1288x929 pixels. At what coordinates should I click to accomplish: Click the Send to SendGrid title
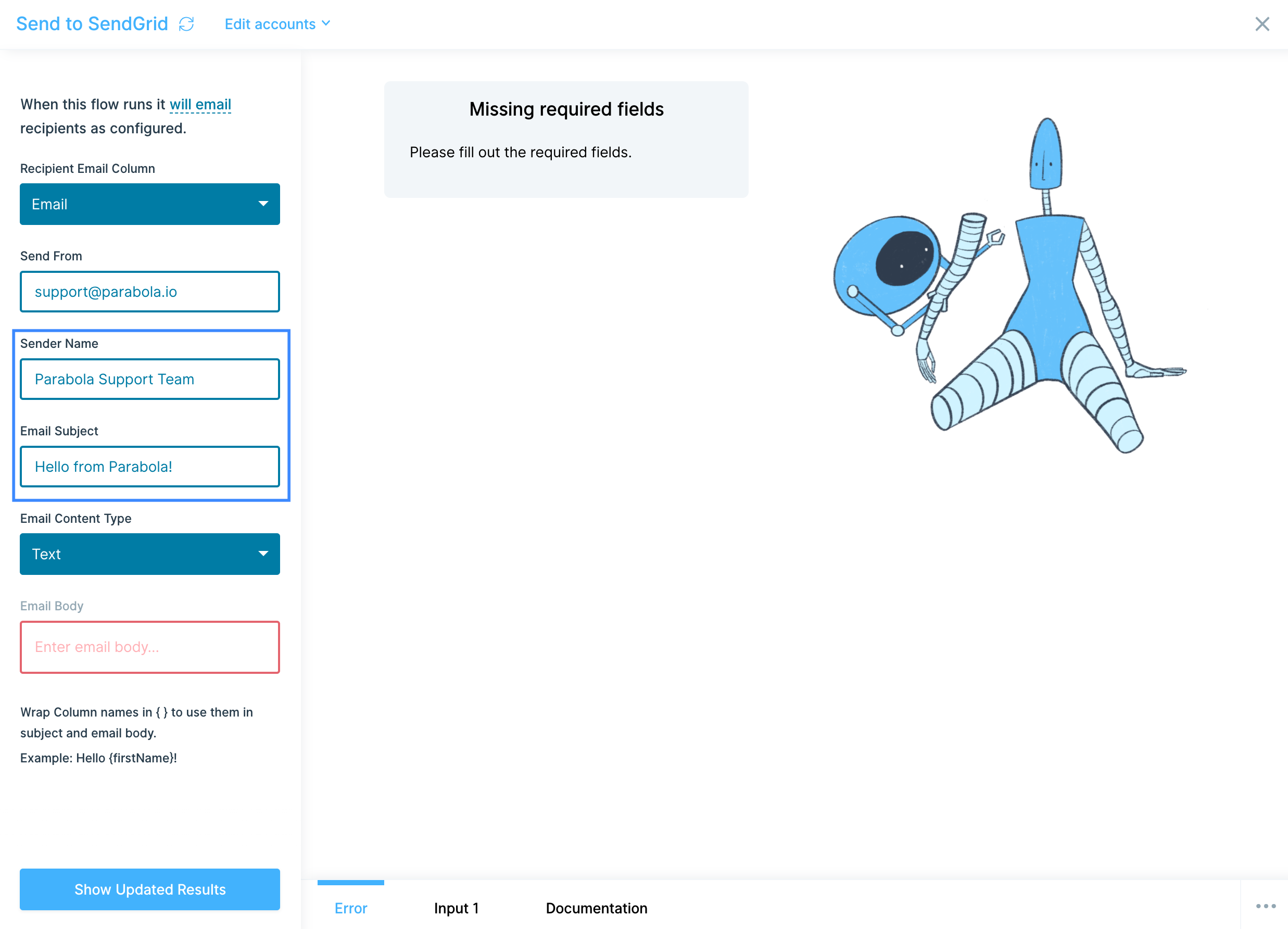coord(92,24)
